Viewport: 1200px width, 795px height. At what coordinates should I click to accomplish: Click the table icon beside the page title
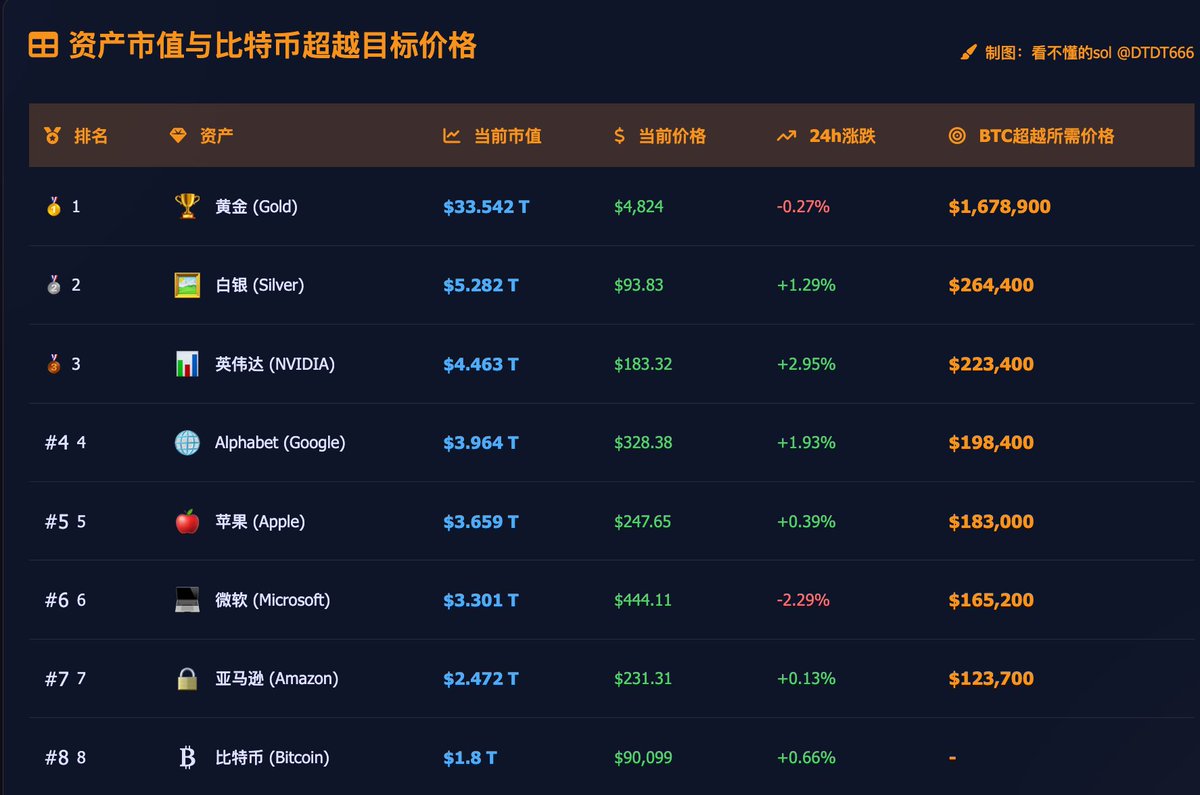(x=43, y=46)
